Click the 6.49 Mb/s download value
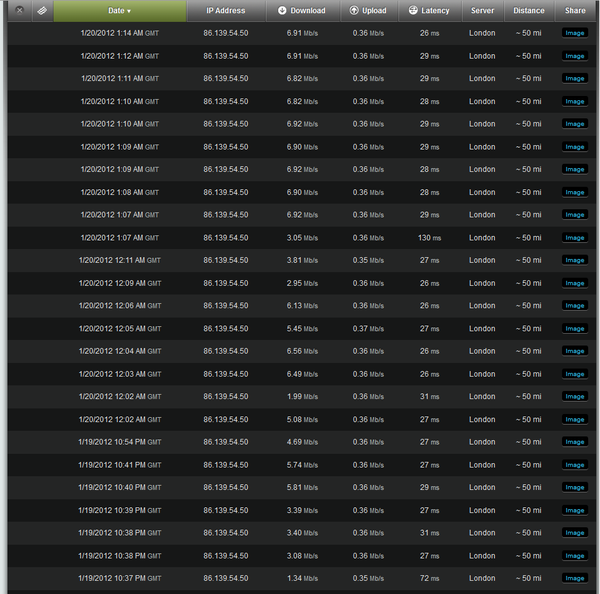Screen dimensions: 600x594 click(x=302, y=374)
